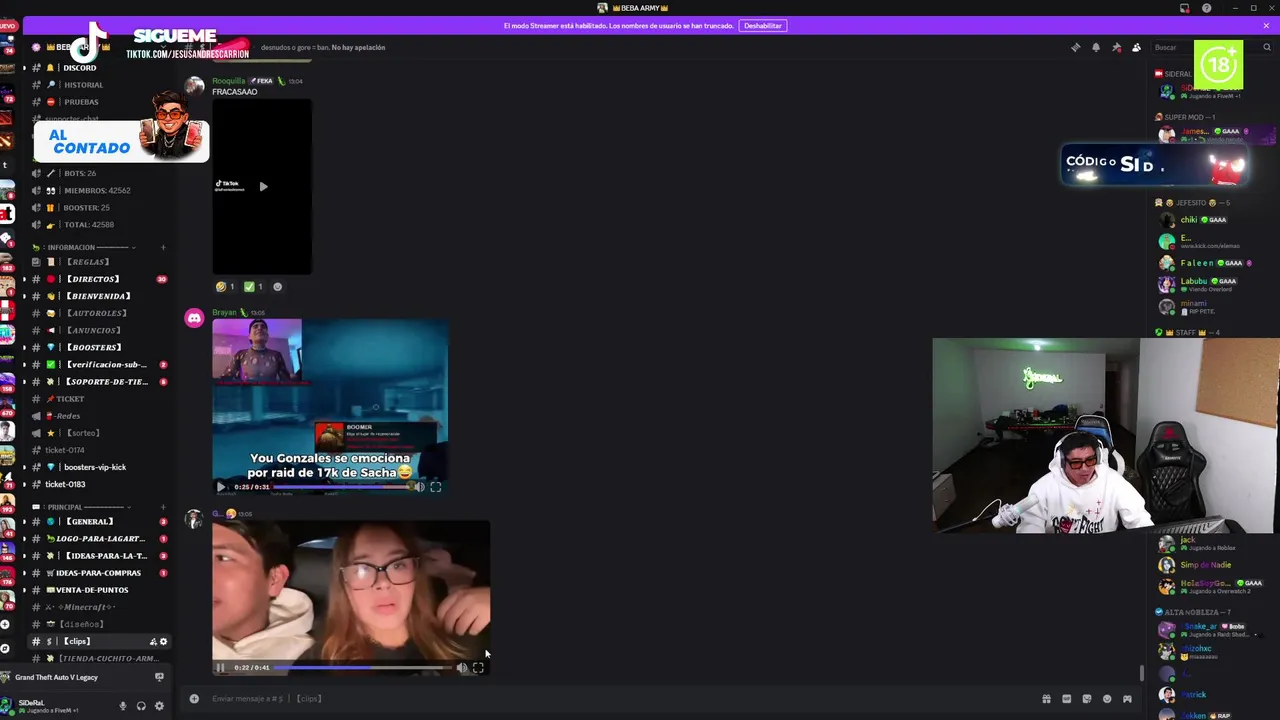
Task: Open user settings gear icon
Action: tap(159, 706)
